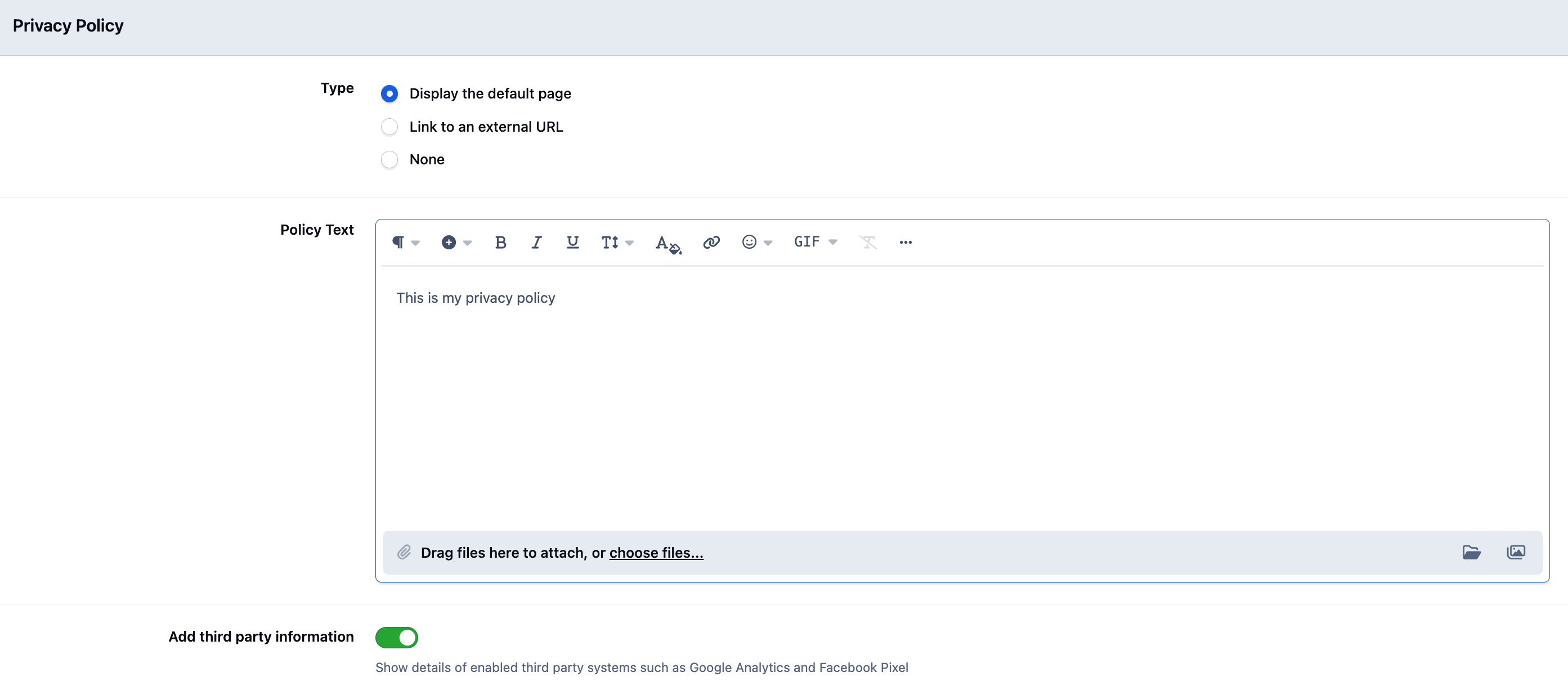Image resolution: width=1568 pixels, height=690 pixels.
Task: Open the emoji picker dropdown
Action: pyautogui.click(x=756, y=242)
